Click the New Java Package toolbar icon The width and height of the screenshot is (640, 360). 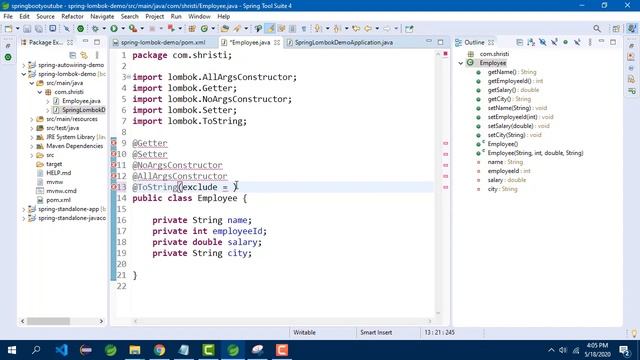(x=192, y=29)
